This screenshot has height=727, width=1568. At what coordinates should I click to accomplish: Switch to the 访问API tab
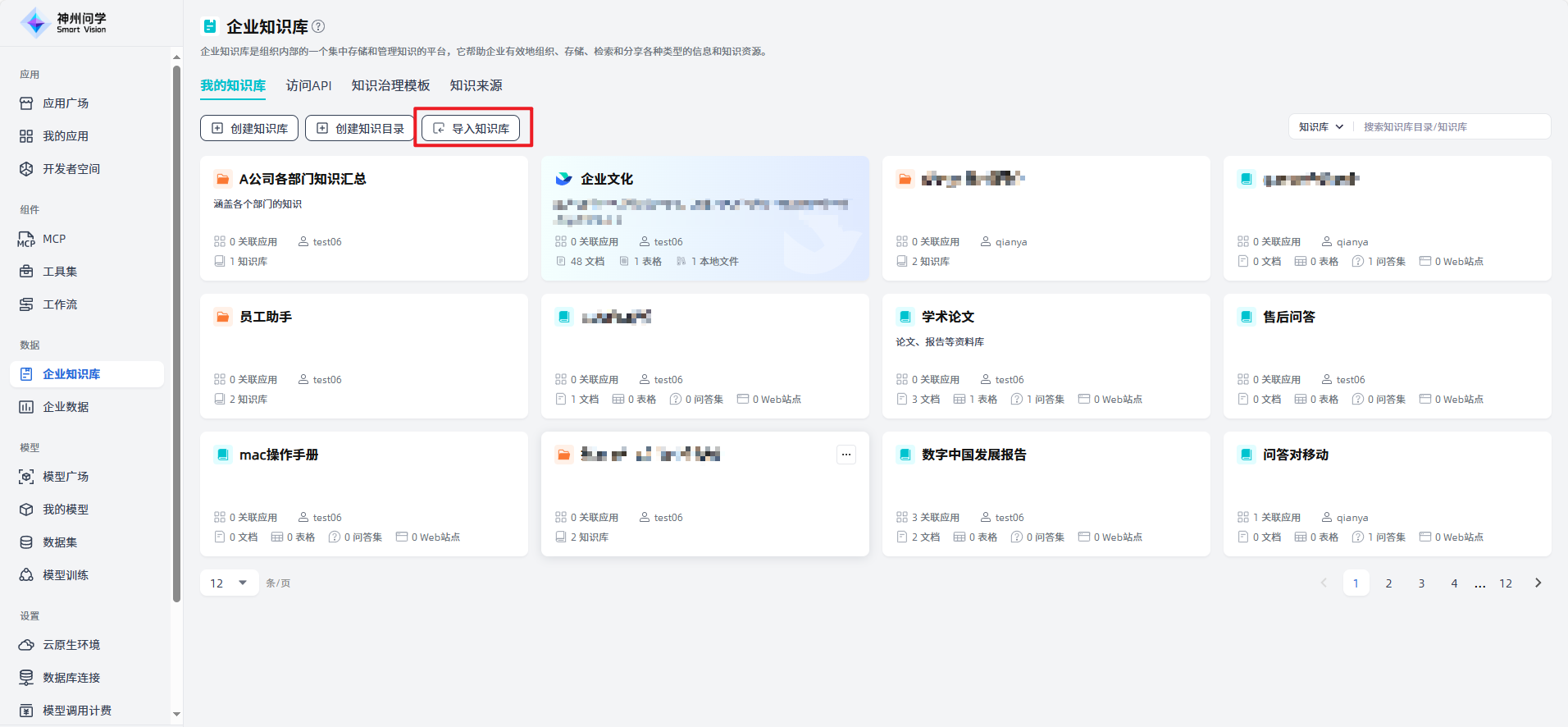pos(308,85)
